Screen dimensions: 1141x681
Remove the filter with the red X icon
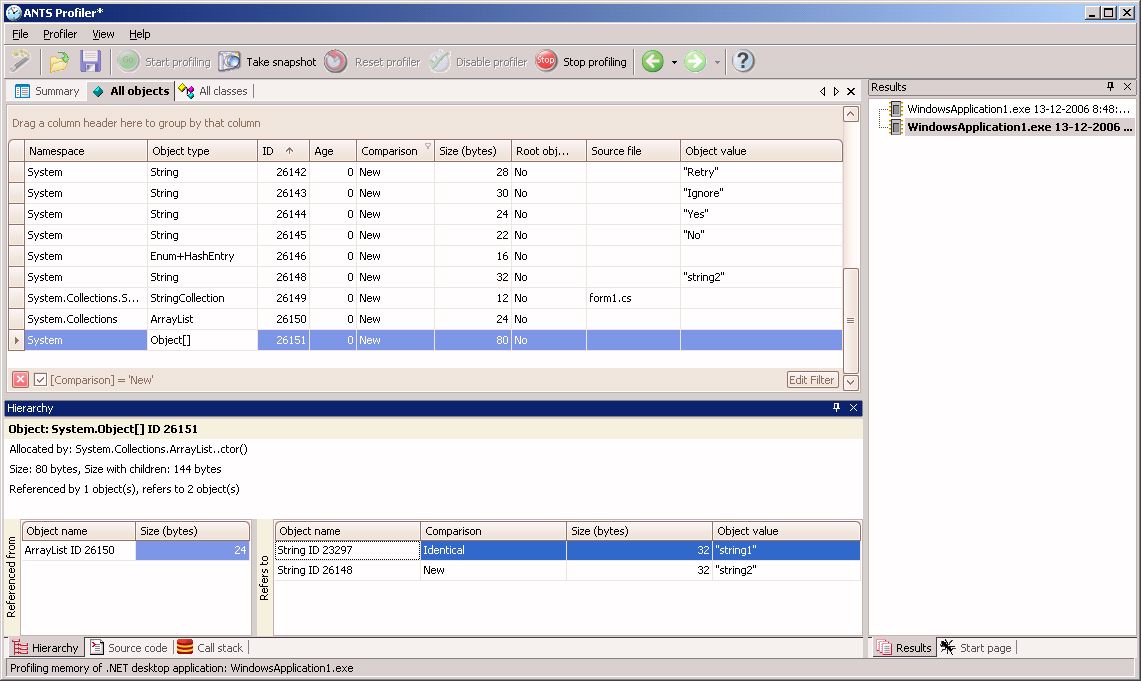coord(20,380)
